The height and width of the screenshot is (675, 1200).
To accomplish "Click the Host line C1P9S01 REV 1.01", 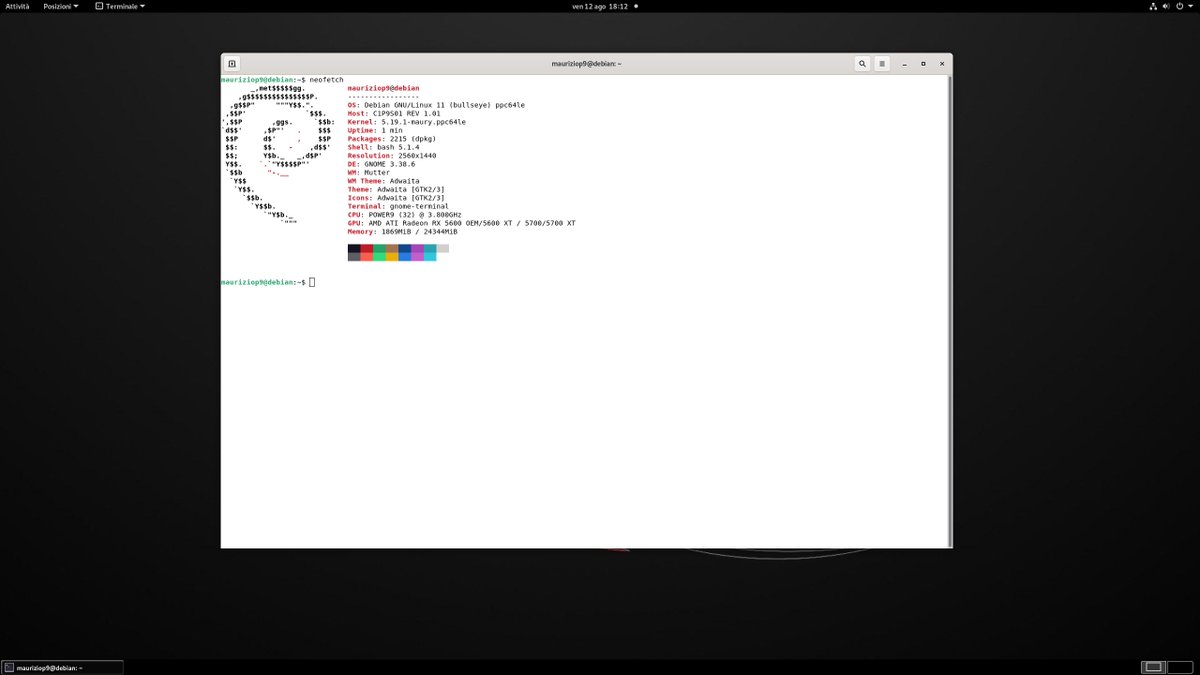I will [395, 113].
